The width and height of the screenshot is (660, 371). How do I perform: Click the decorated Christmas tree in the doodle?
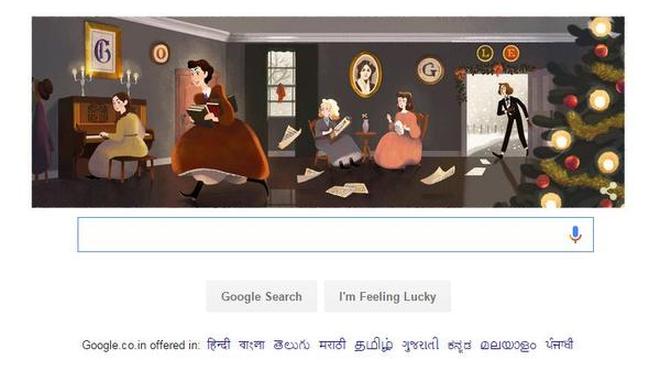pyautogui.click(x=579, y=112)
